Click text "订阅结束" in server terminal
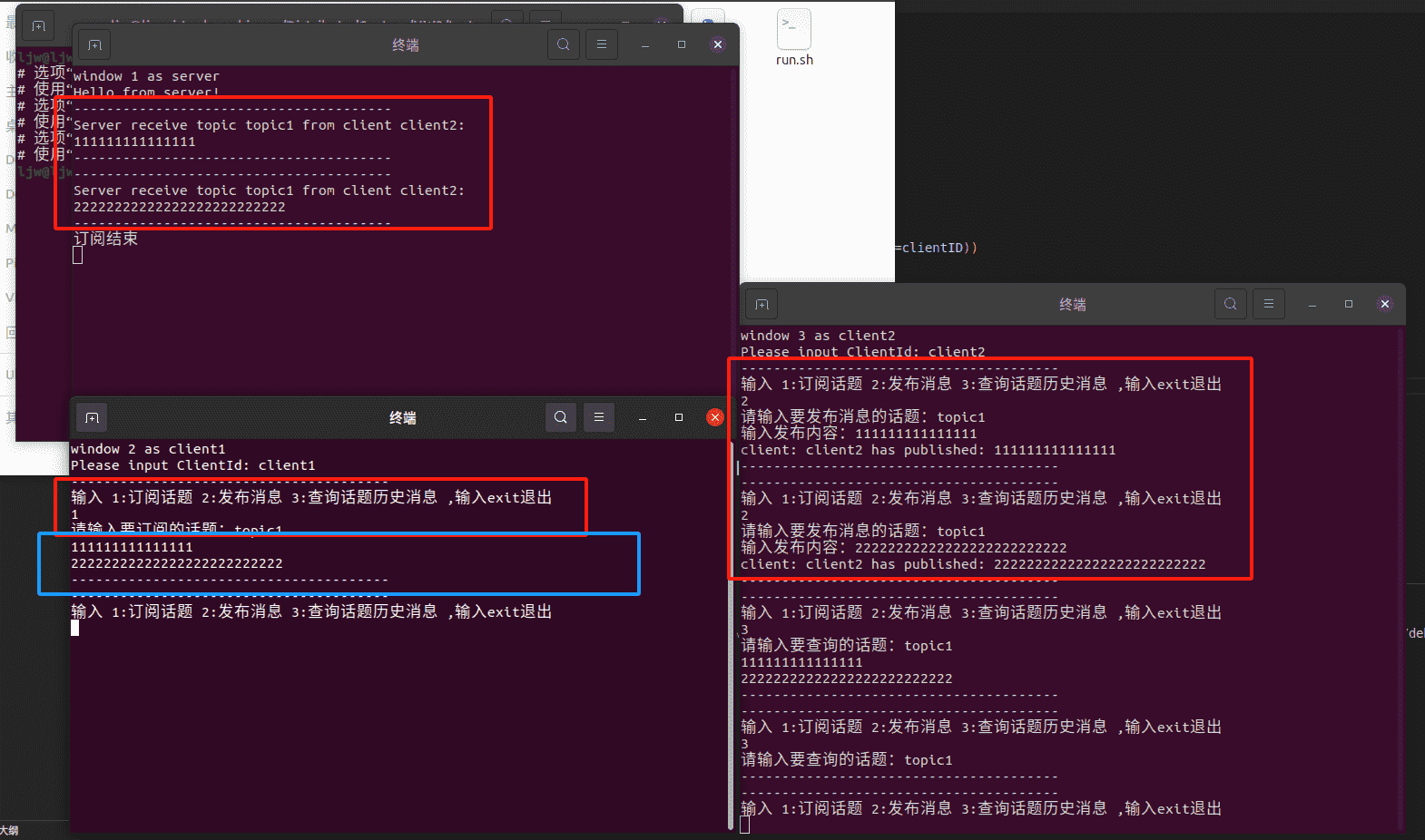This screenshot has height=840, width=1425. click(105, 239)
